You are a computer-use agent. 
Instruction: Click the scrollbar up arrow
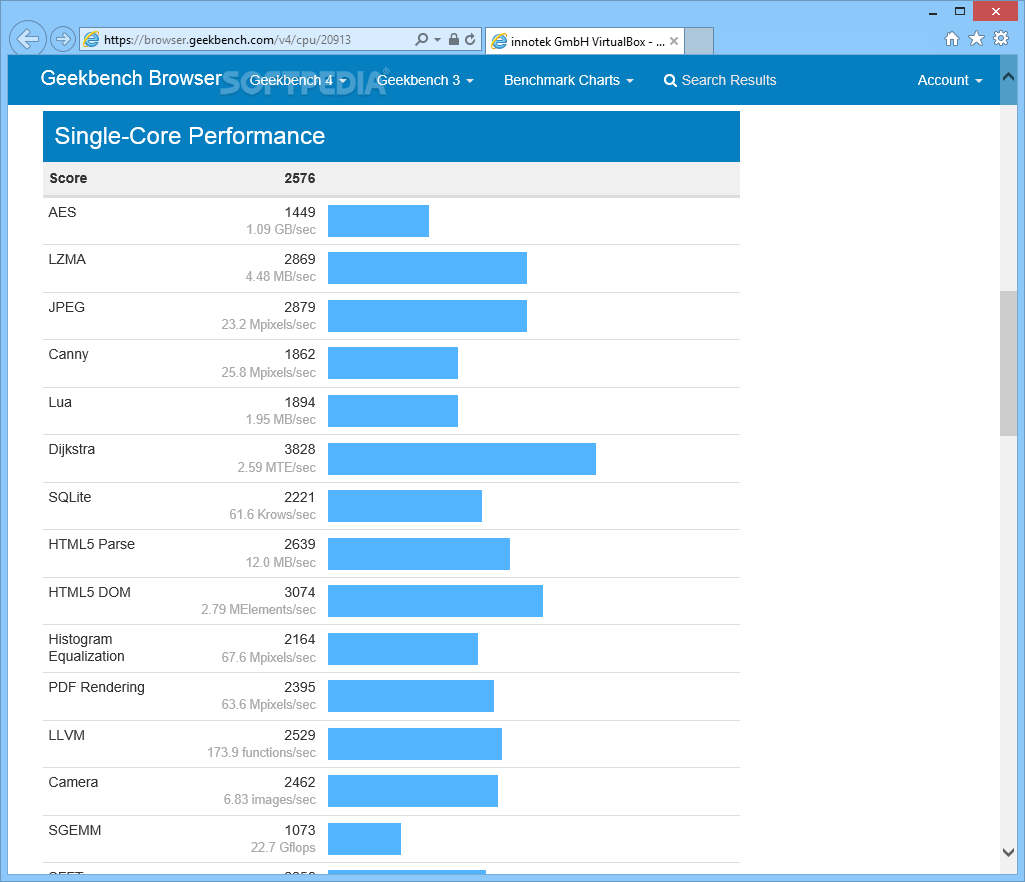point(1008,77)
